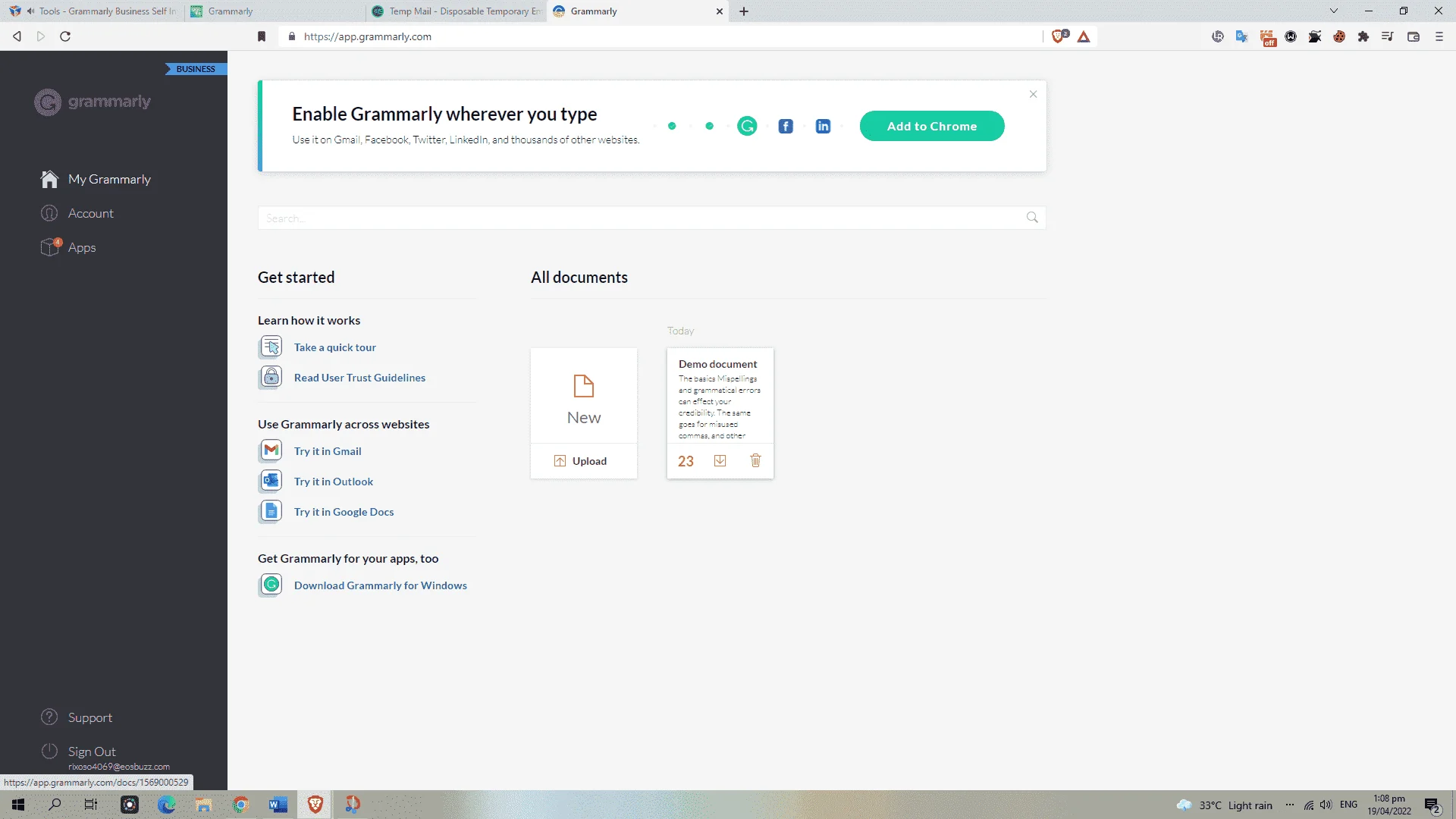Open Take a quick tour link
The width and height of the screenshot is (1456, 819).
[334, 347]
